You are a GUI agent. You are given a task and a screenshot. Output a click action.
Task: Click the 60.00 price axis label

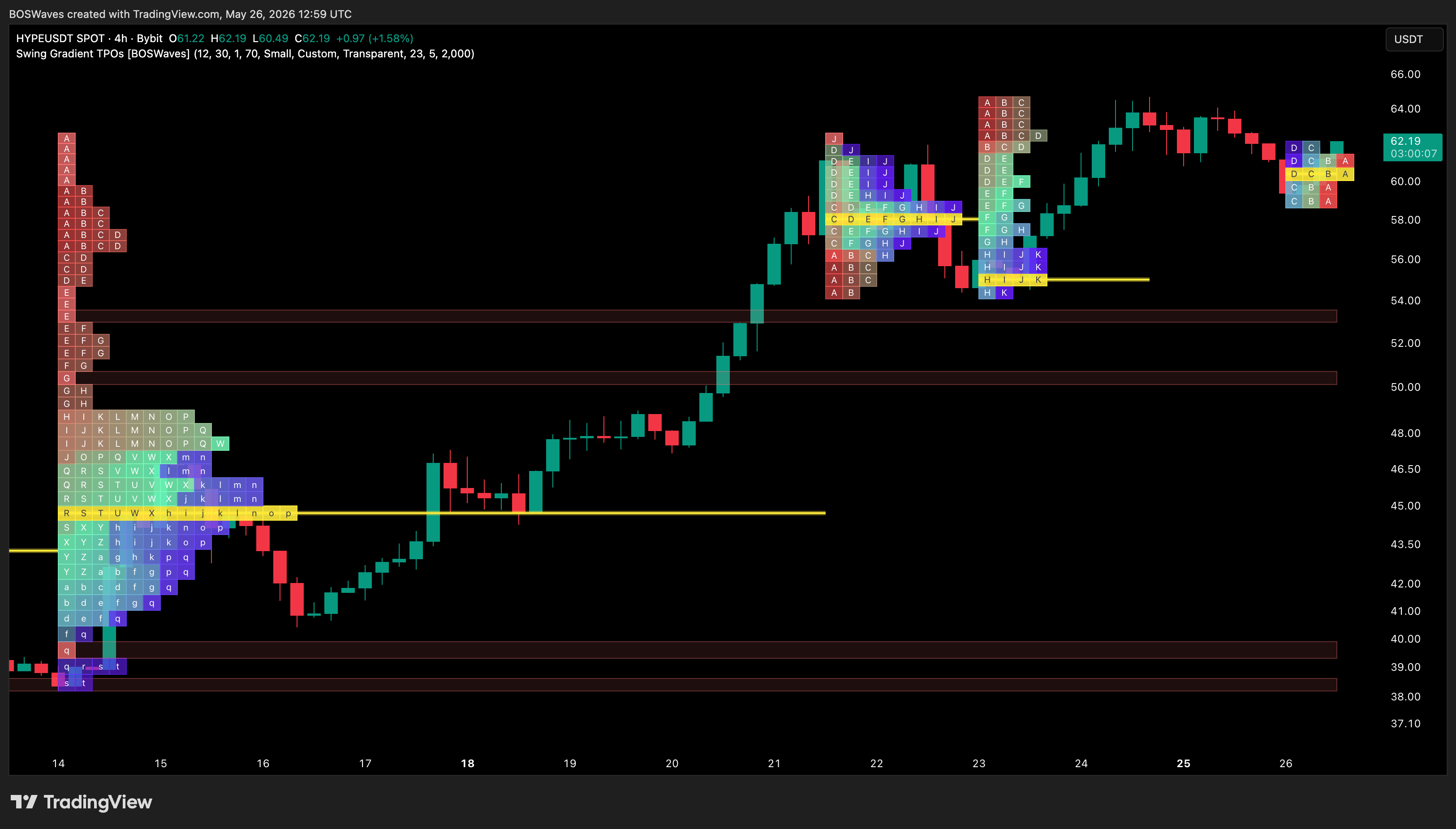coord(1405,181)
